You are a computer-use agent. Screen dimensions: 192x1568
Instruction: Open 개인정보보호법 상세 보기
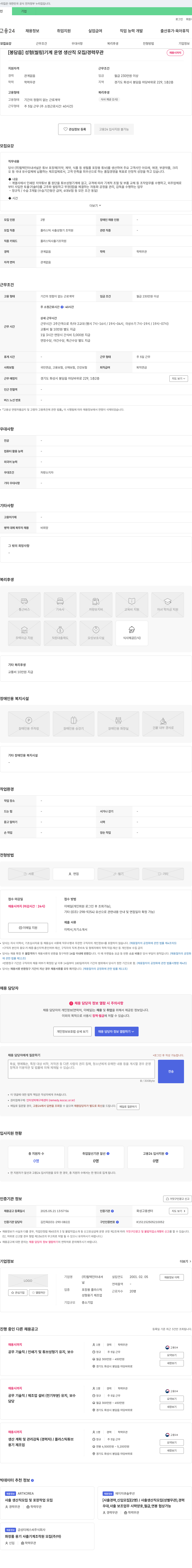(72, 1032)
